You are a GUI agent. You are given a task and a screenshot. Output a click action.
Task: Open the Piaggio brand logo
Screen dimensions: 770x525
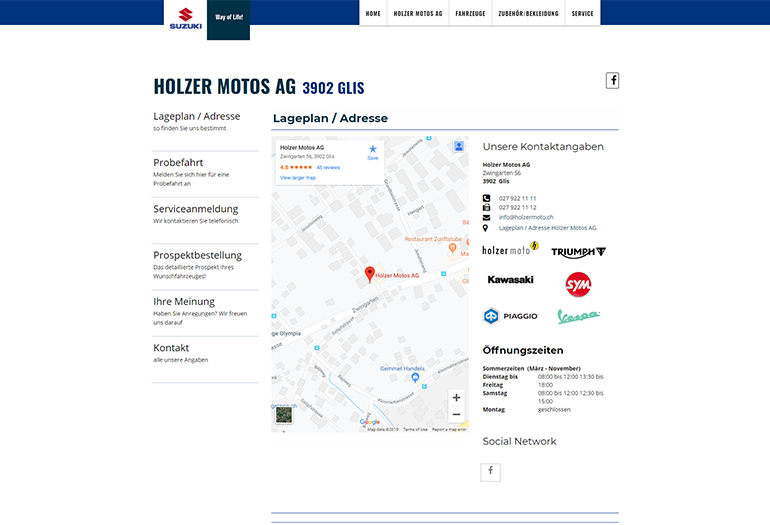(511, 316)
